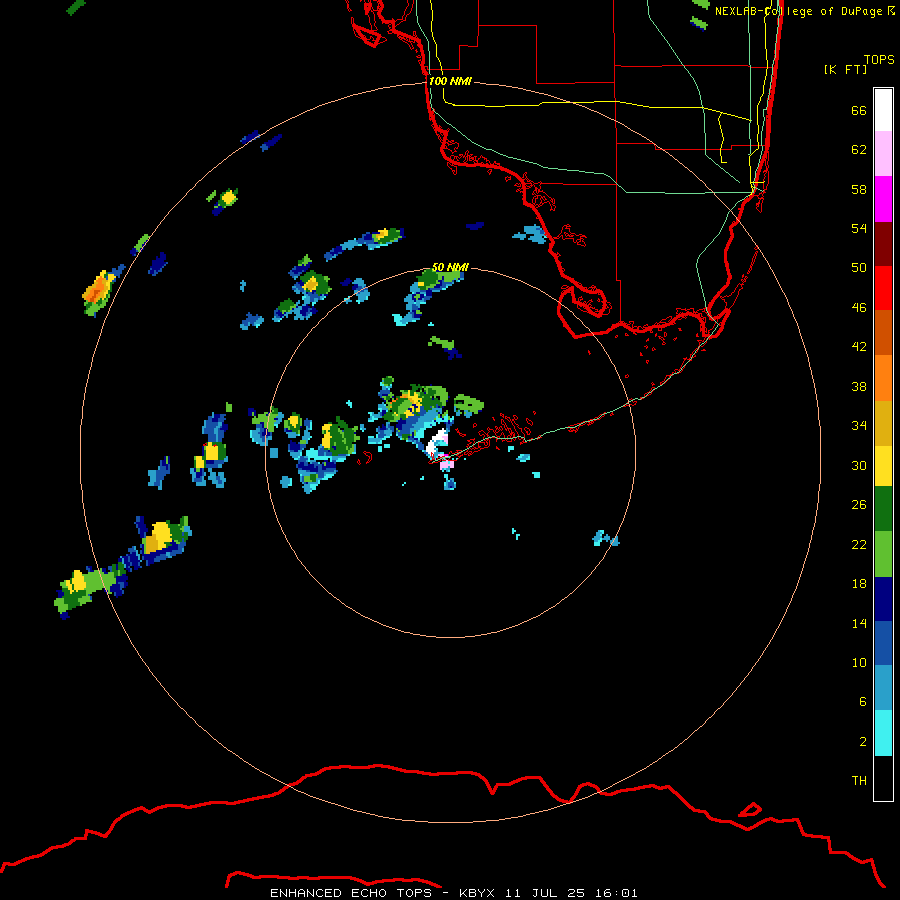The width and height of the screenshot is (900, 900).
Task: Click the legend value "30"
Action: click(x=859, y=465)
